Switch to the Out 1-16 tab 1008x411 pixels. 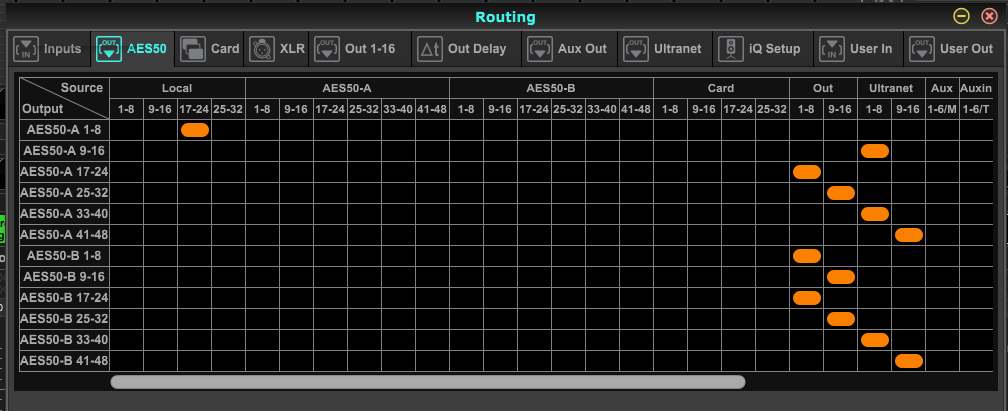click(360, 49)
